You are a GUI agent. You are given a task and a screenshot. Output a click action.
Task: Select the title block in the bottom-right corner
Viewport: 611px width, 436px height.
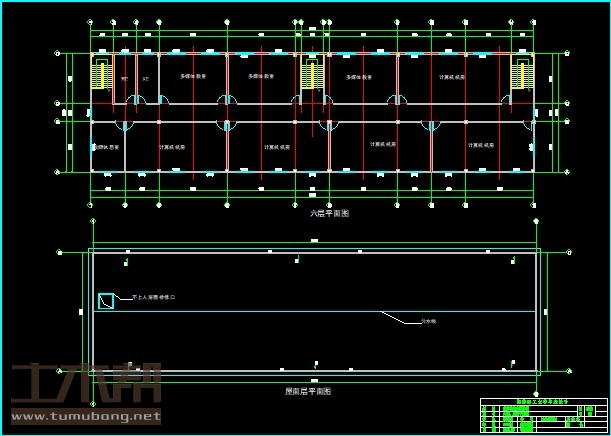coord(543,414)
